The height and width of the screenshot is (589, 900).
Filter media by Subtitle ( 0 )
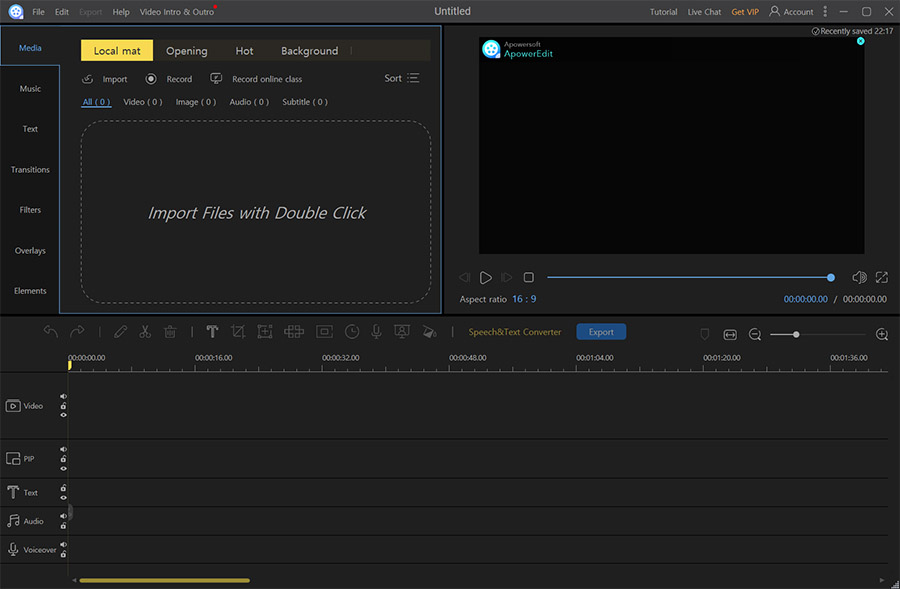305,102
